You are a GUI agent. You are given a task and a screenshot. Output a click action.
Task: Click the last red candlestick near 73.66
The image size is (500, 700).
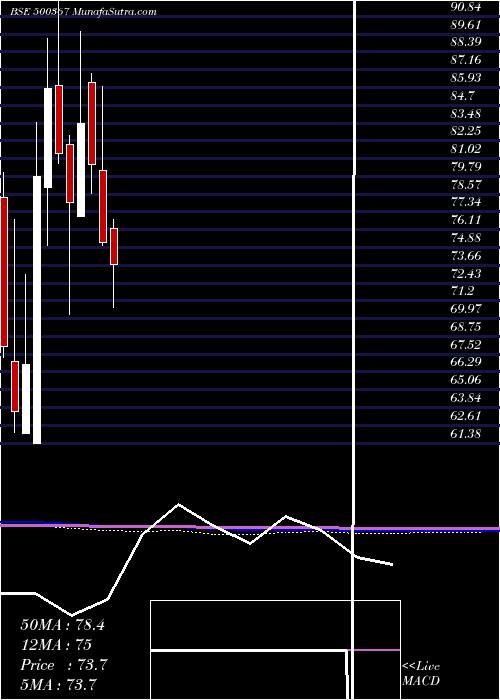click(x=114, y=246)
